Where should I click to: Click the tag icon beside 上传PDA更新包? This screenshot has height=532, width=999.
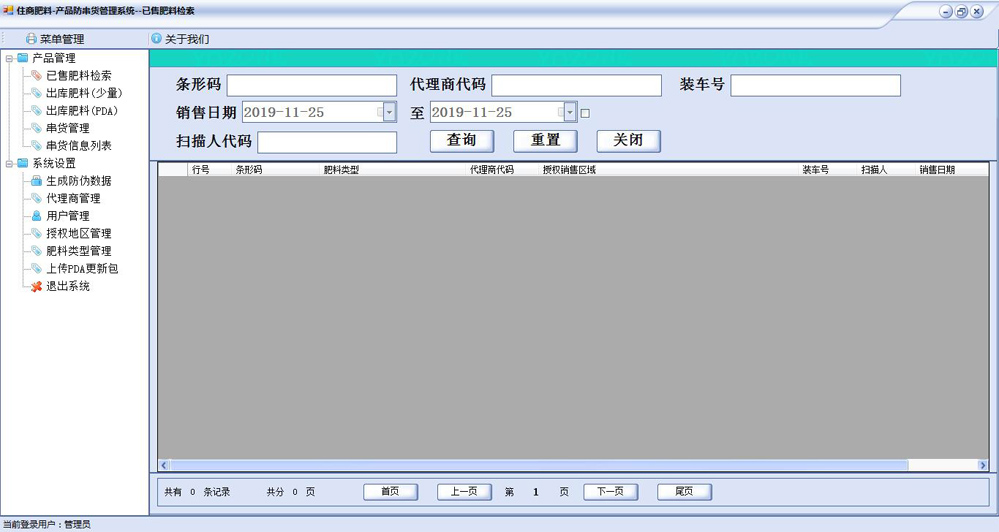[37, 269]
